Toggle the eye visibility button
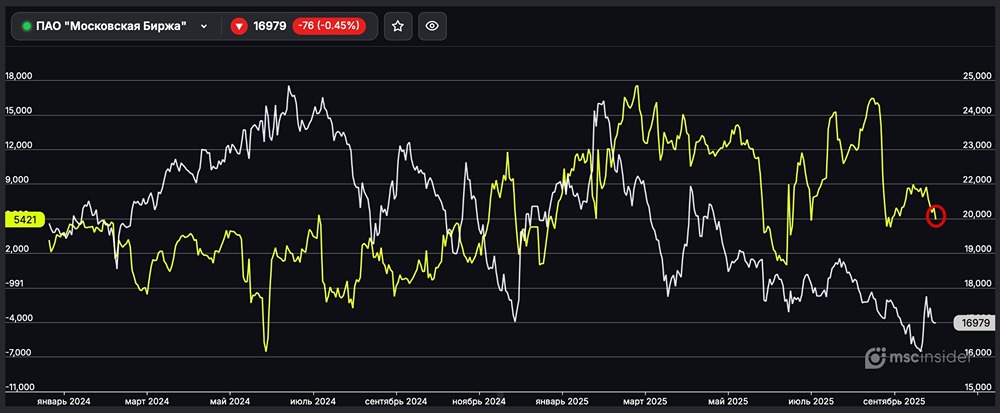 432,26
